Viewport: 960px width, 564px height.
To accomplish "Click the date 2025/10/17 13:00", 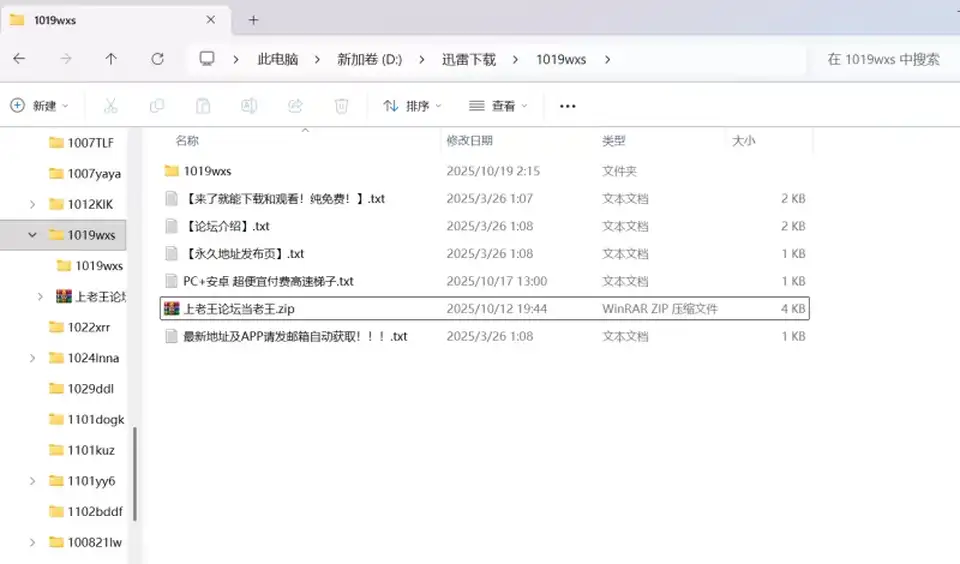I will (497, 281).
